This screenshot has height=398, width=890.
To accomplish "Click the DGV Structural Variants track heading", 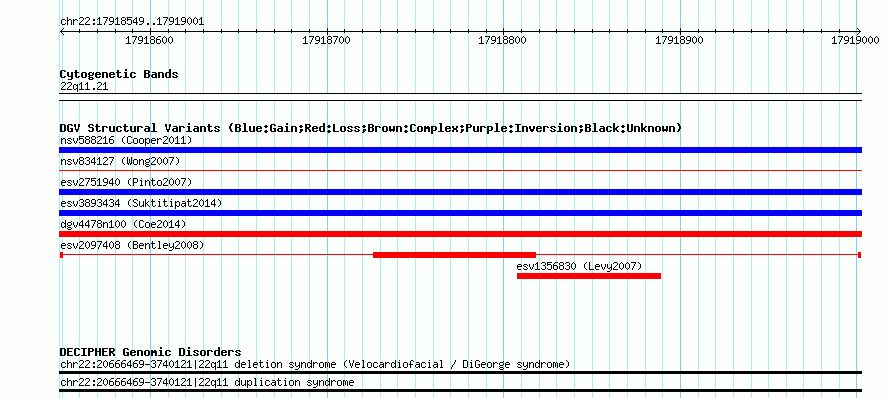I will tap(371, 128).
